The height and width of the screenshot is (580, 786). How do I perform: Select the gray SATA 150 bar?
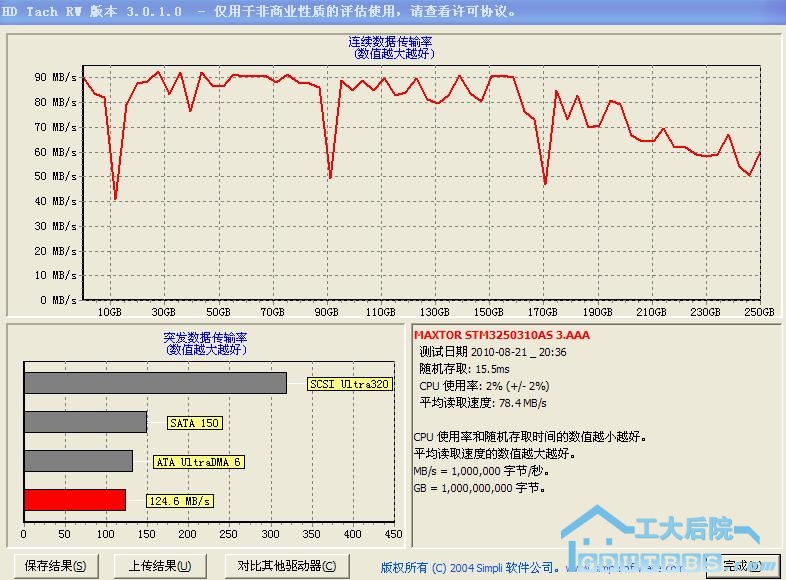[x=86, y=422]
